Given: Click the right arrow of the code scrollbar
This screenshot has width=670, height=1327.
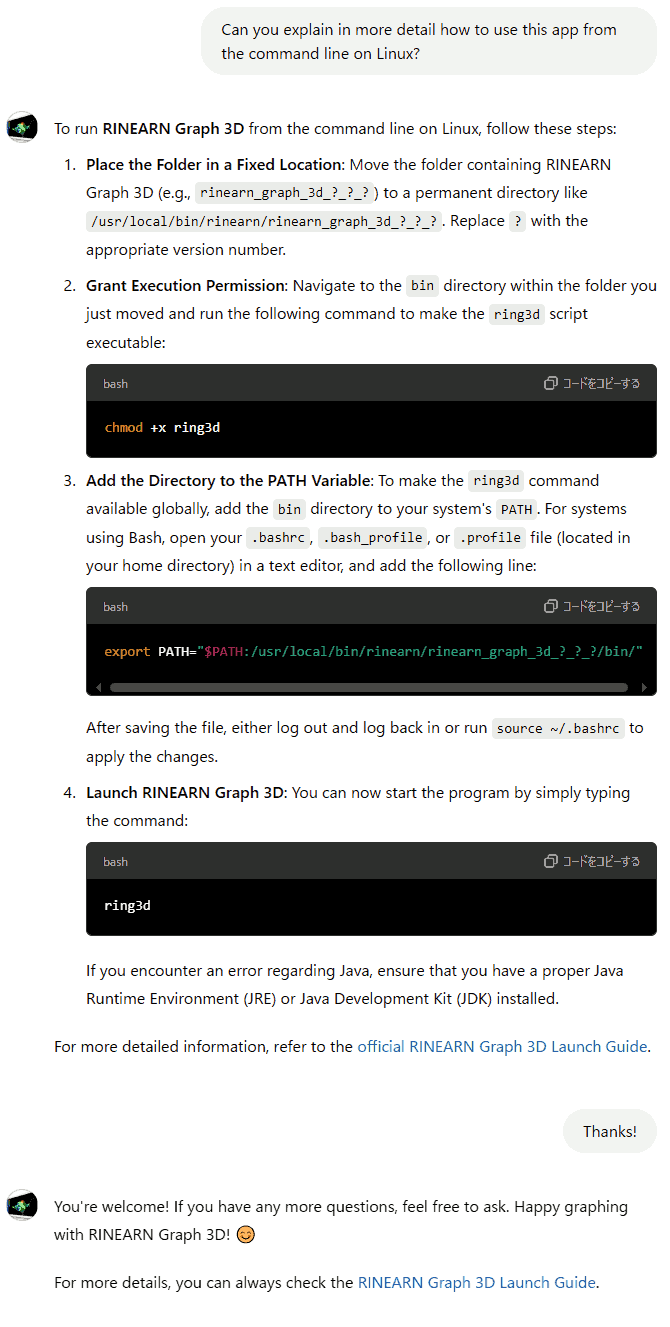Looking at the screenshot, I should pyautogui.click(x=645, y=688).
